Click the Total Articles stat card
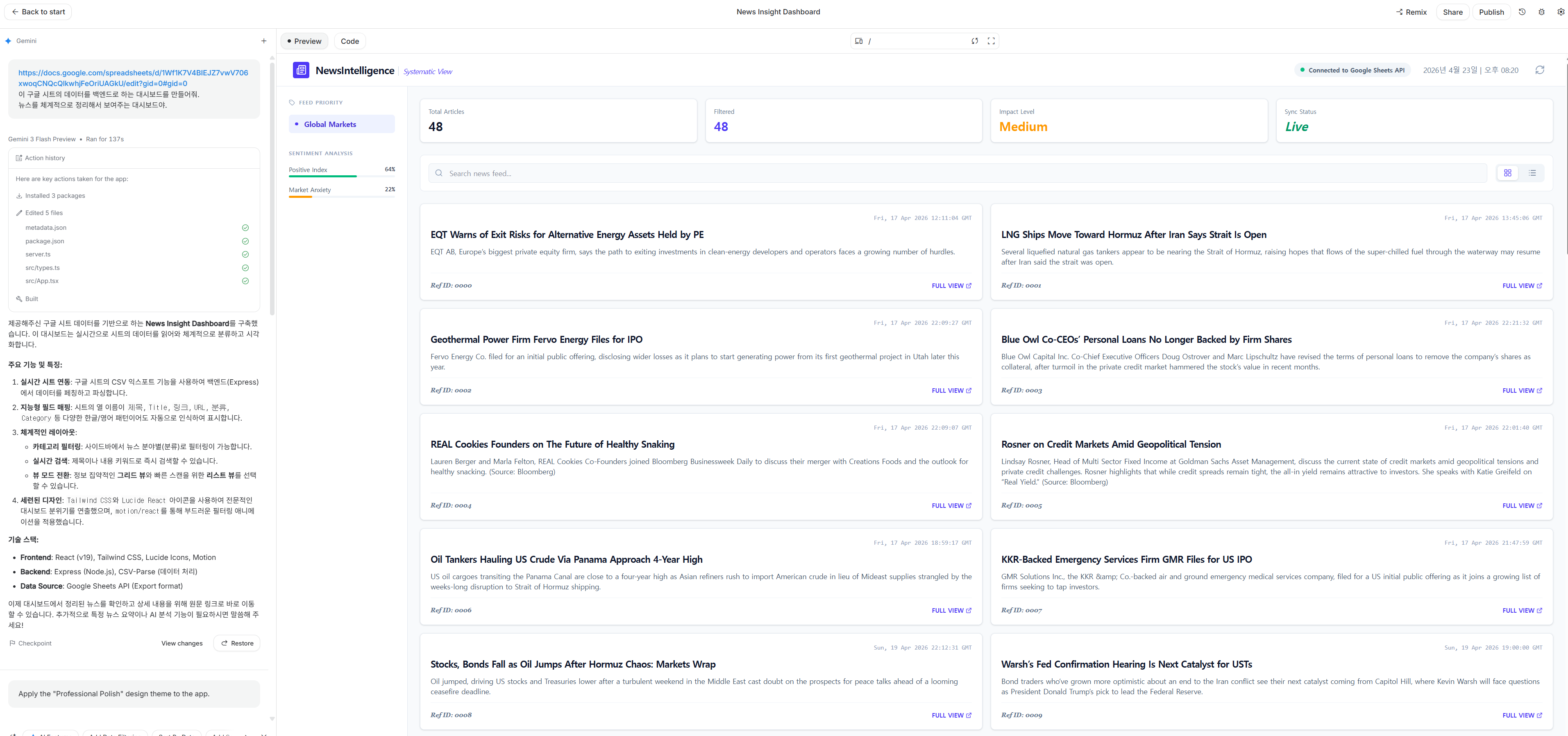 [558, 121]
